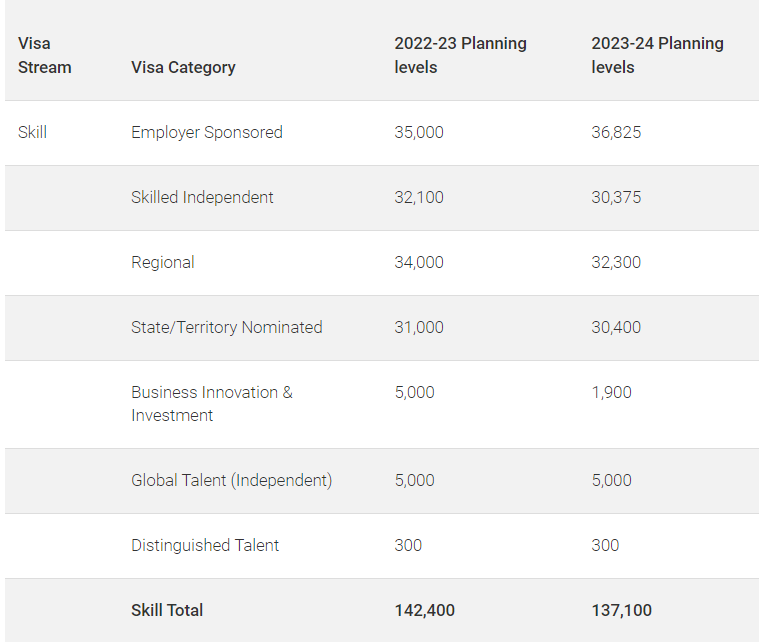The width and height of the screenshot is (759, 642).
Task: Click the 36,825 Employer Sponsored value
Action: [x=616, y=132]
